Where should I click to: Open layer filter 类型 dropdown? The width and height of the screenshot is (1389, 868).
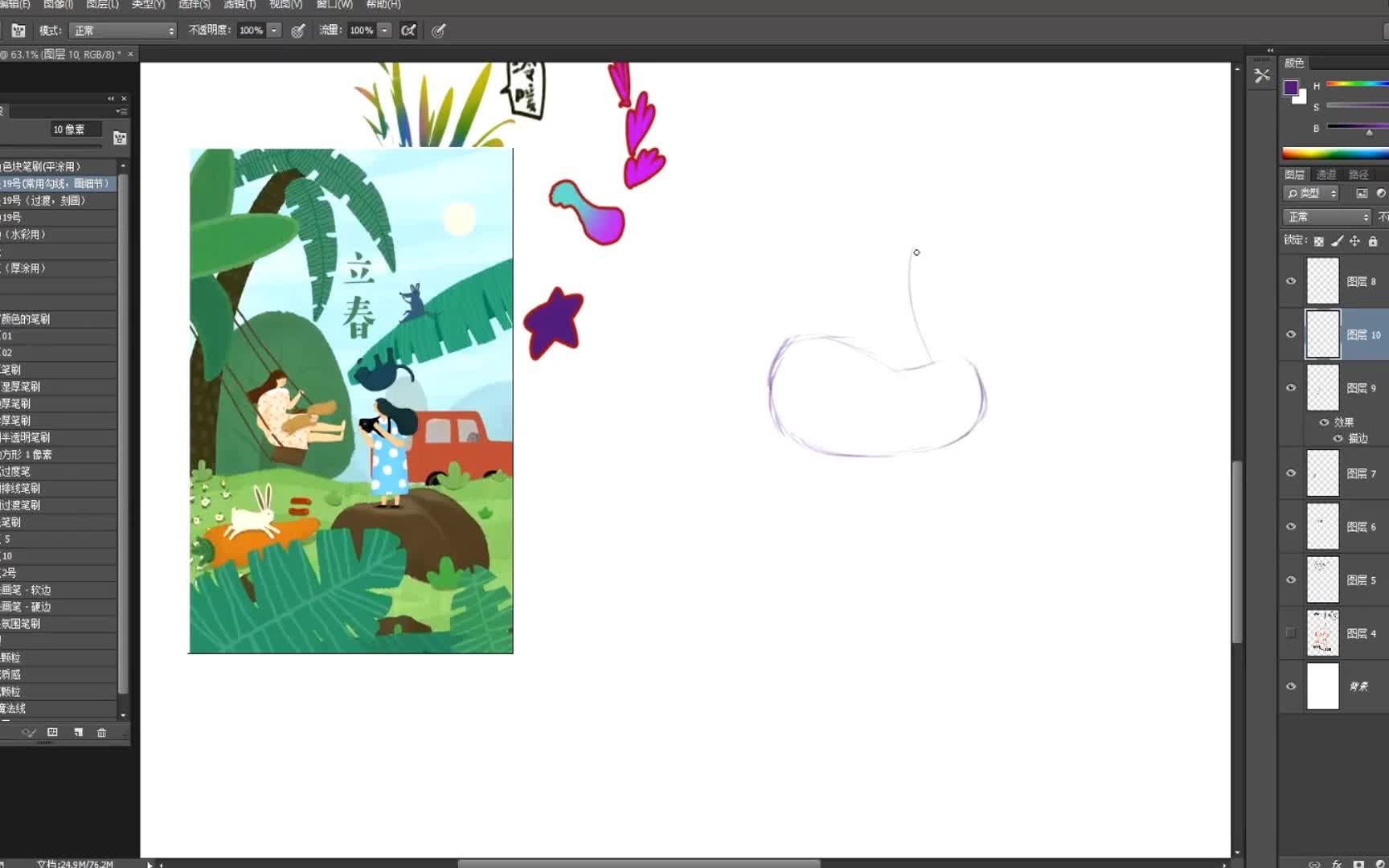pyautogui.click(x=1311, y=193)
